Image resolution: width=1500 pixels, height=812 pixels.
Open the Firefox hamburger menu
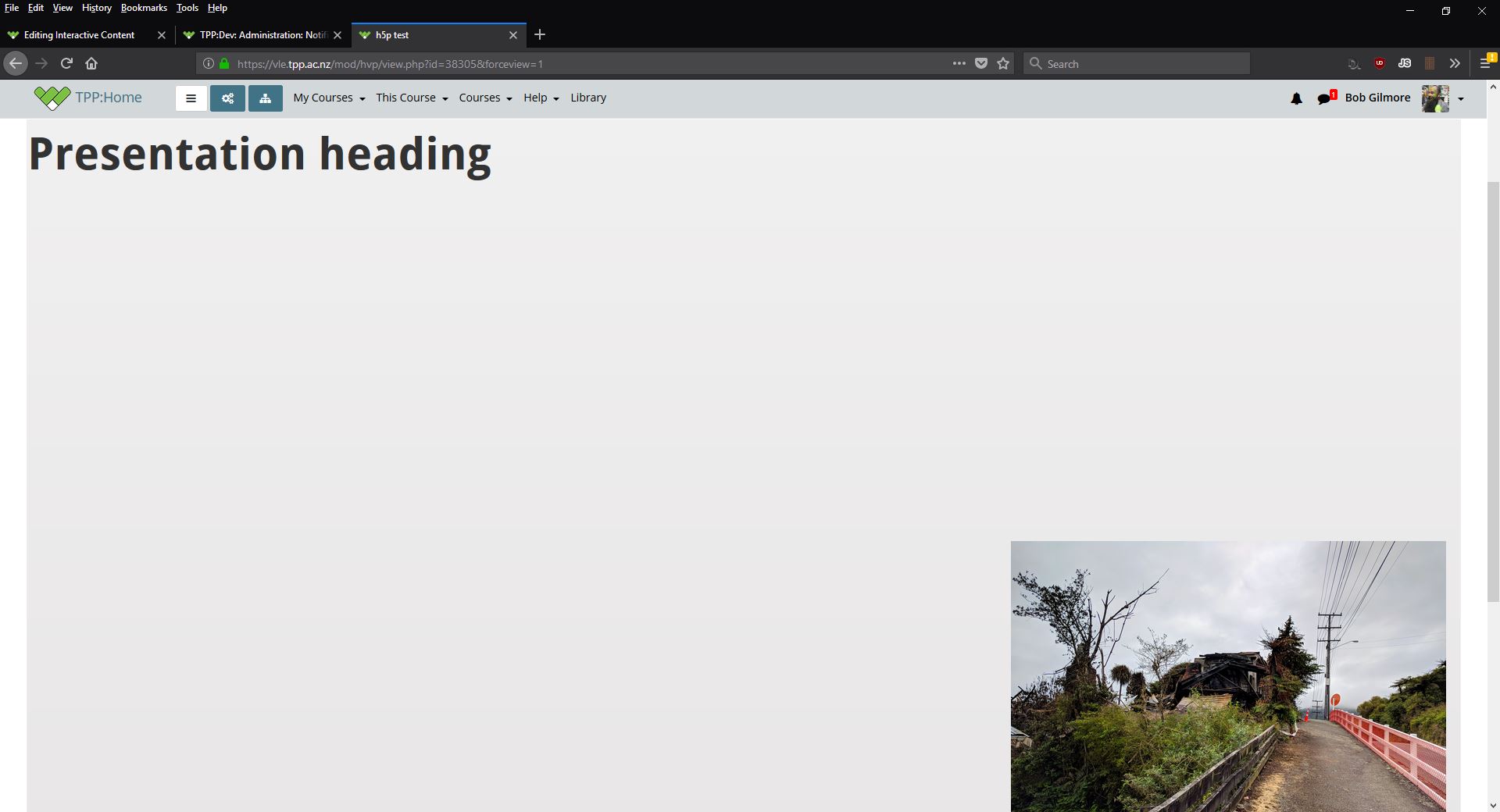point(1486,63)
